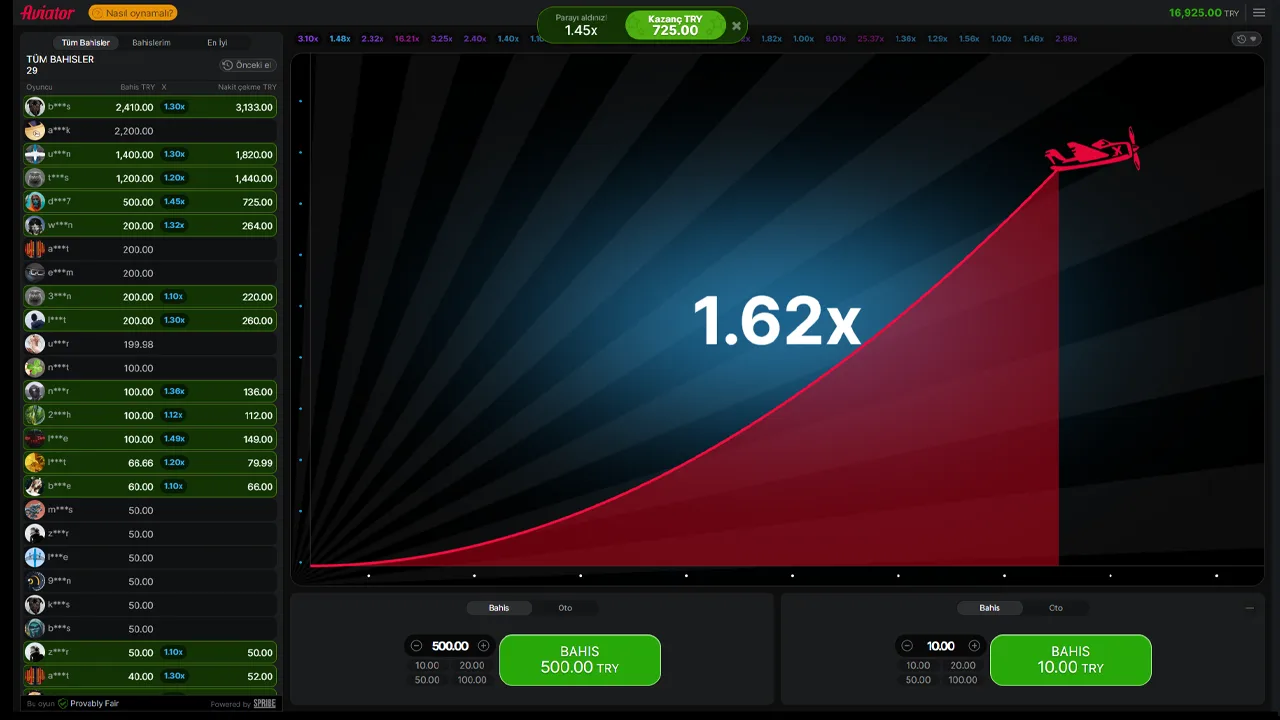
Task: Open the 2.32x round in history bar
Action: 373,39
